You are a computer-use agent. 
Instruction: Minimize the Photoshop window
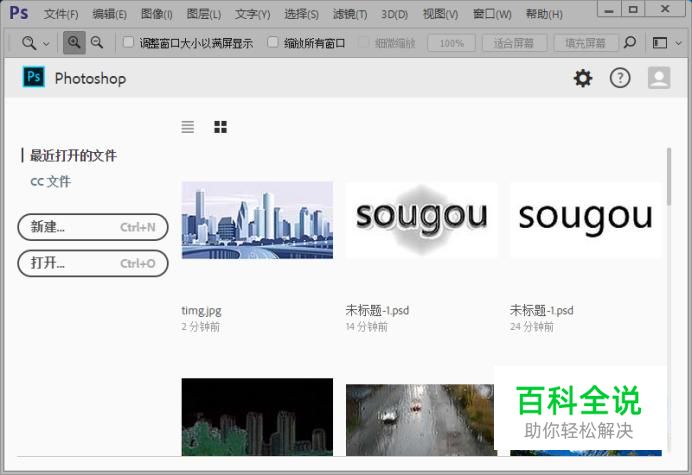tap(609, 10)
